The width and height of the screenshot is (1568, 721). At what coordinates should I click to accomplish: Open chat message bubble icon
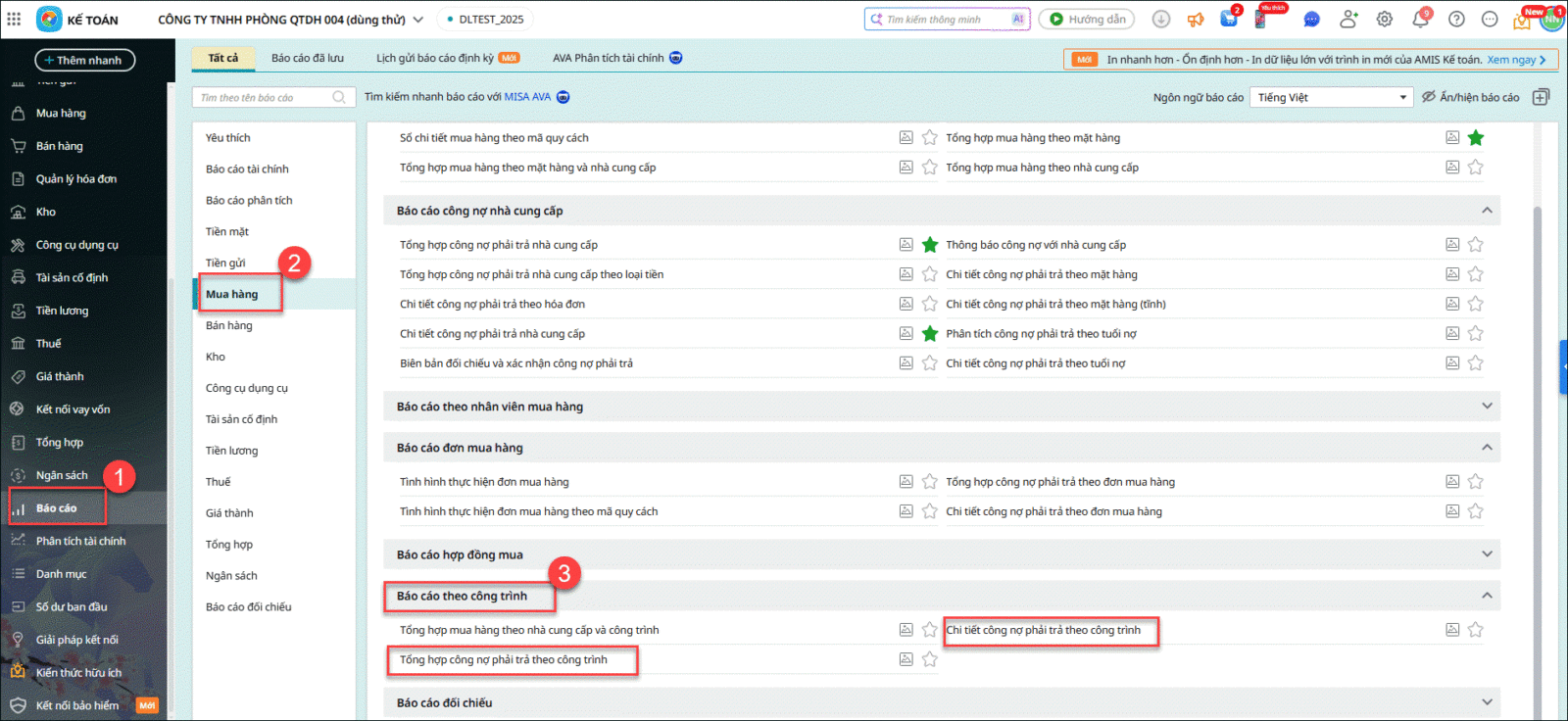point(1312,20)
